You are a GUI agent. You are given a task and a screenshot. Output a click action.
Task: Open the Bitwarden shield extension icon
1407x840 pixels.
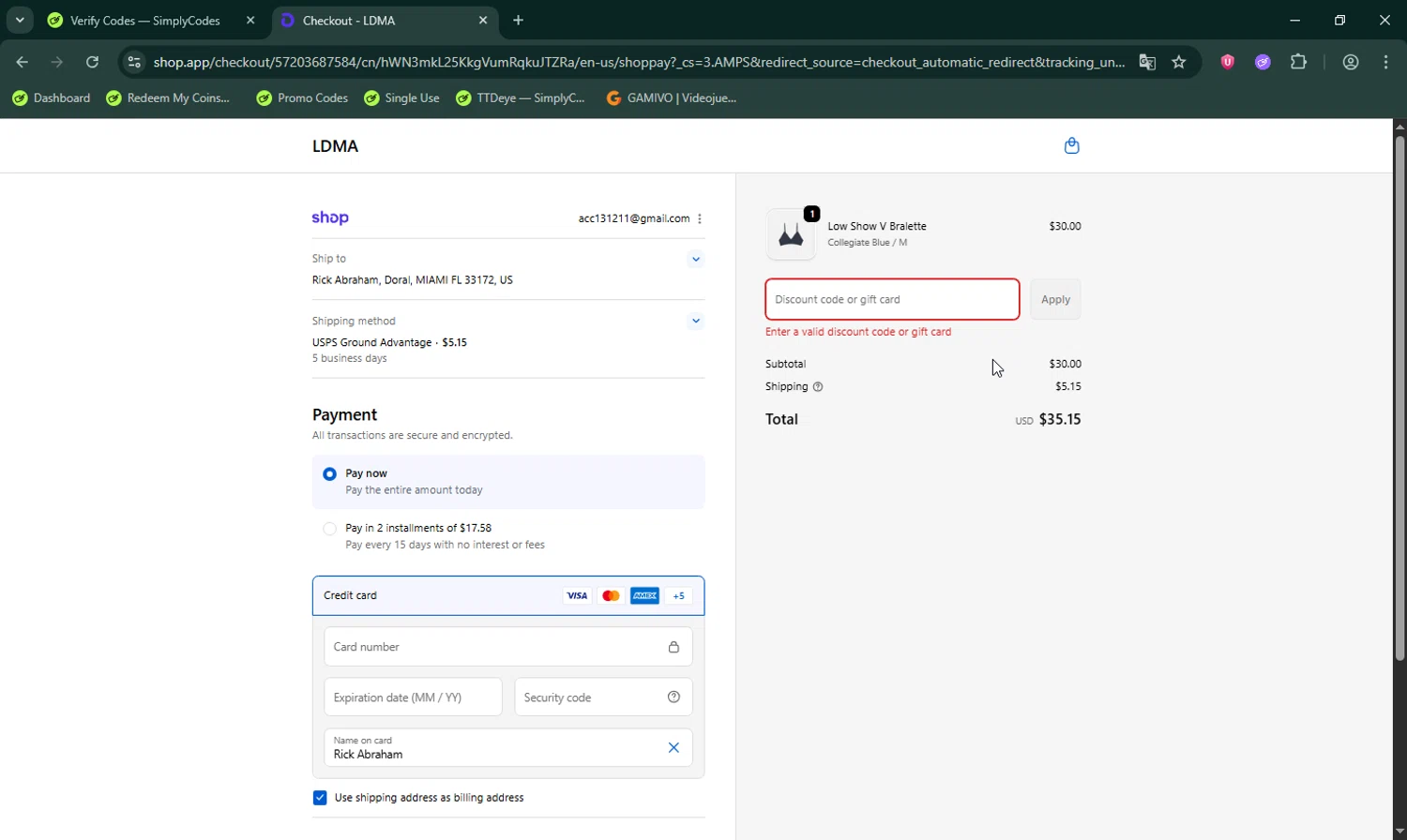1227,62
